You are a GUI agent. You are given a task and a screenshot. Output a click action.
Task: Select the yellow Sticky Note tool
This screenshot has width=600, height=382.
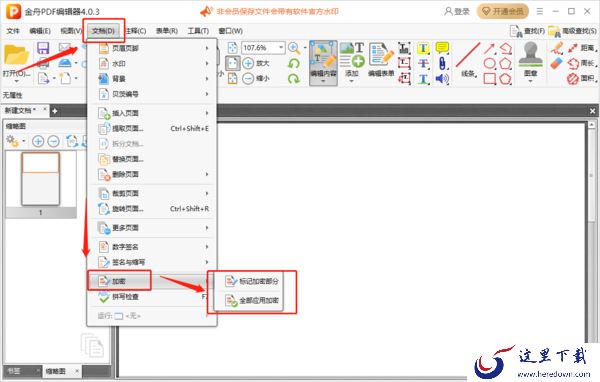coord(442,48)
